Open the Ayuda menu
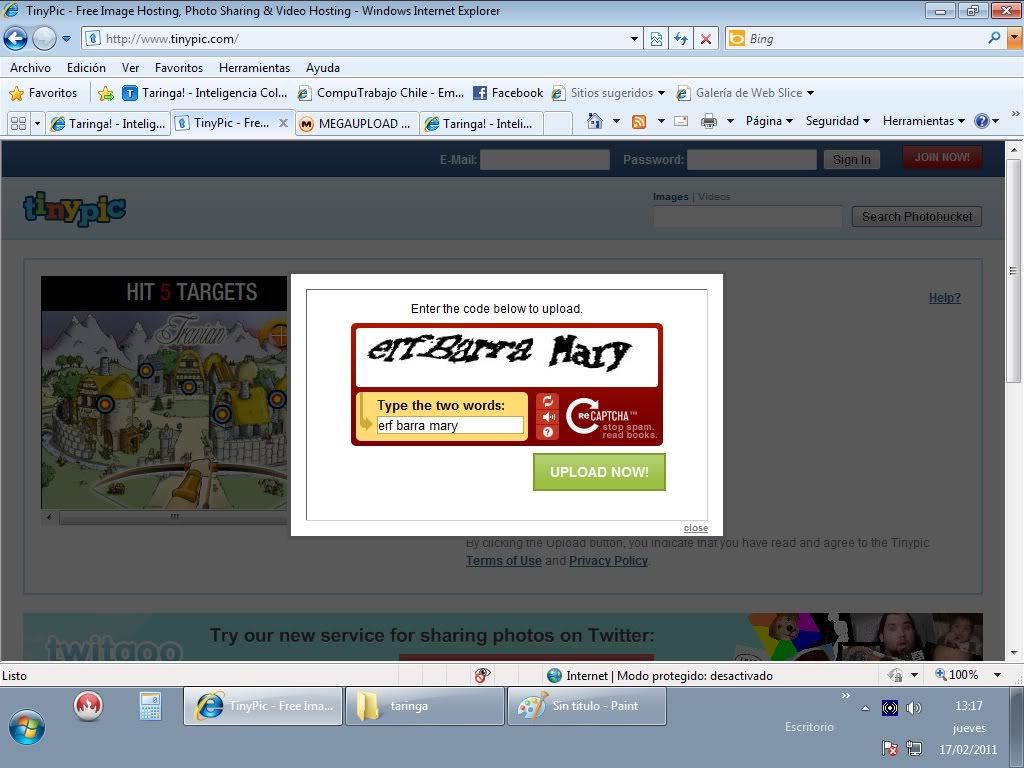1024x768 pixels. [323, 68]
